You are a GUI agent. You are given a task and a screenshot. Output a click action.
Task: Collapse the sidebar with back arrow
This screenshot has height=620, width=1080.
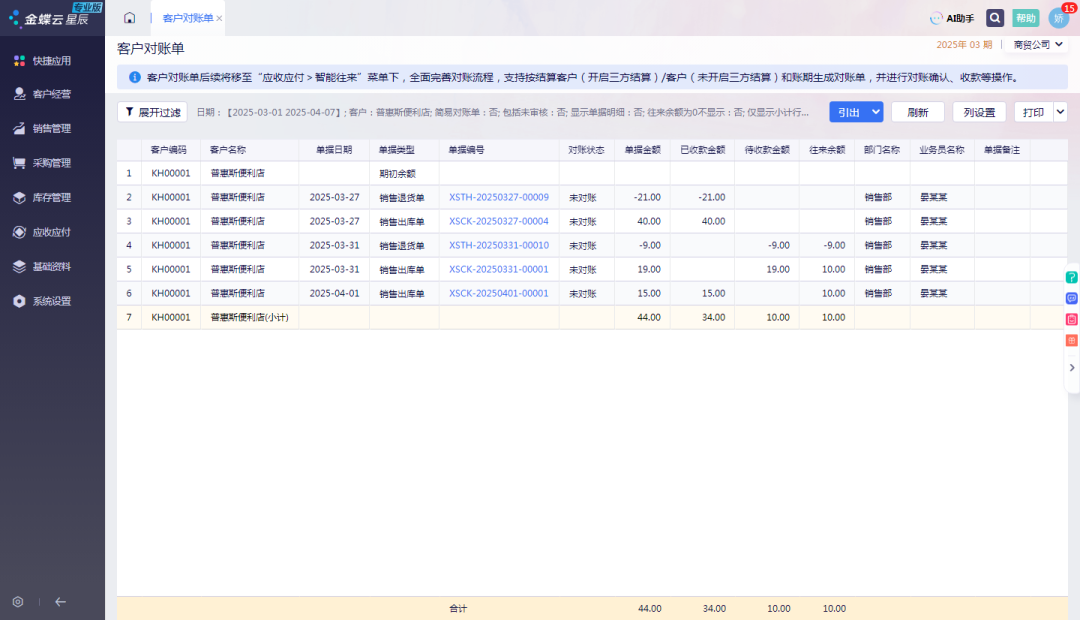pos(61,601)
